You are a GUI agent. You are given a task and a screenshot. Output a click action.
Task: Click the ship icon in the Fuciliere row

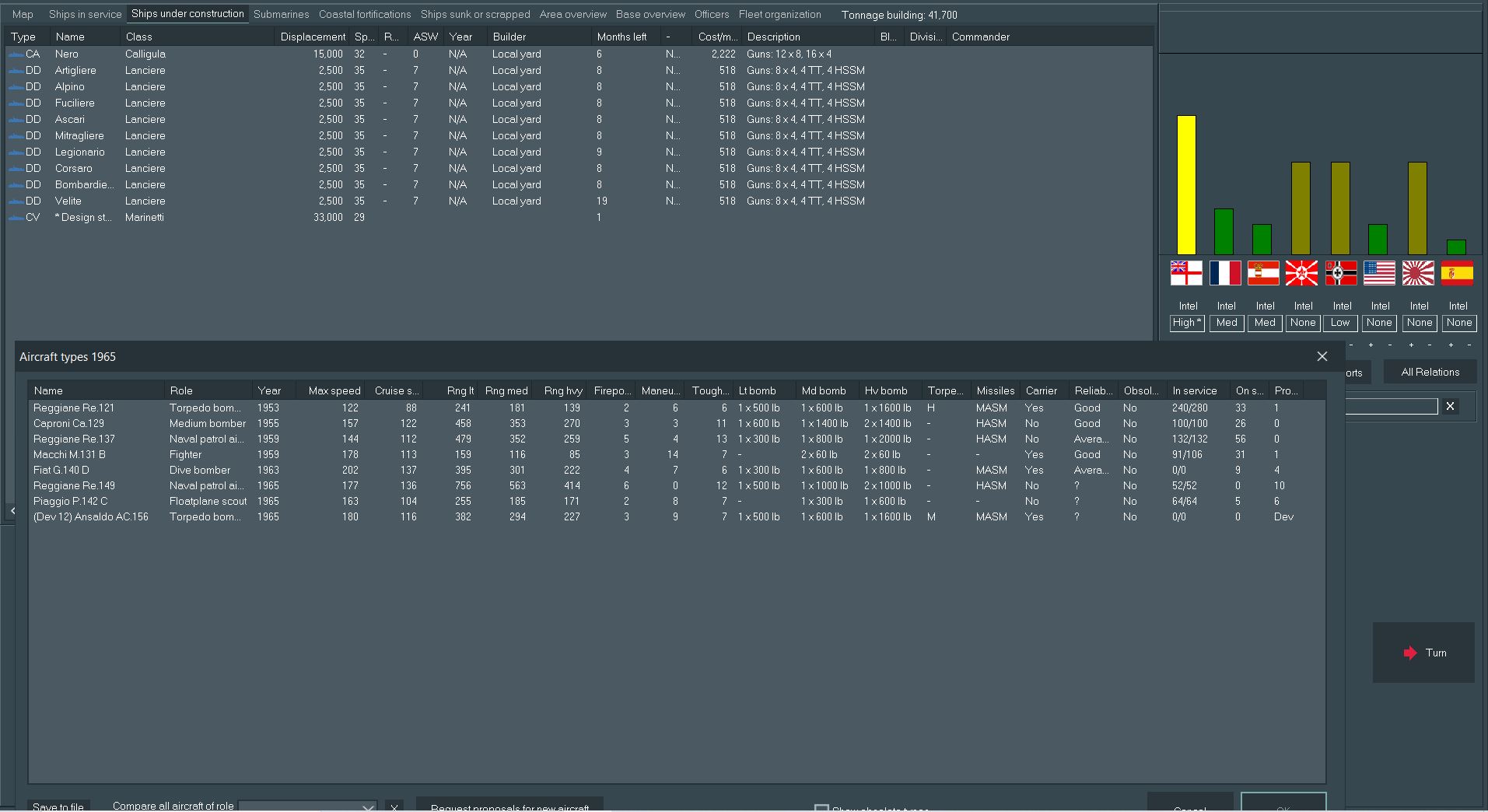16,103
